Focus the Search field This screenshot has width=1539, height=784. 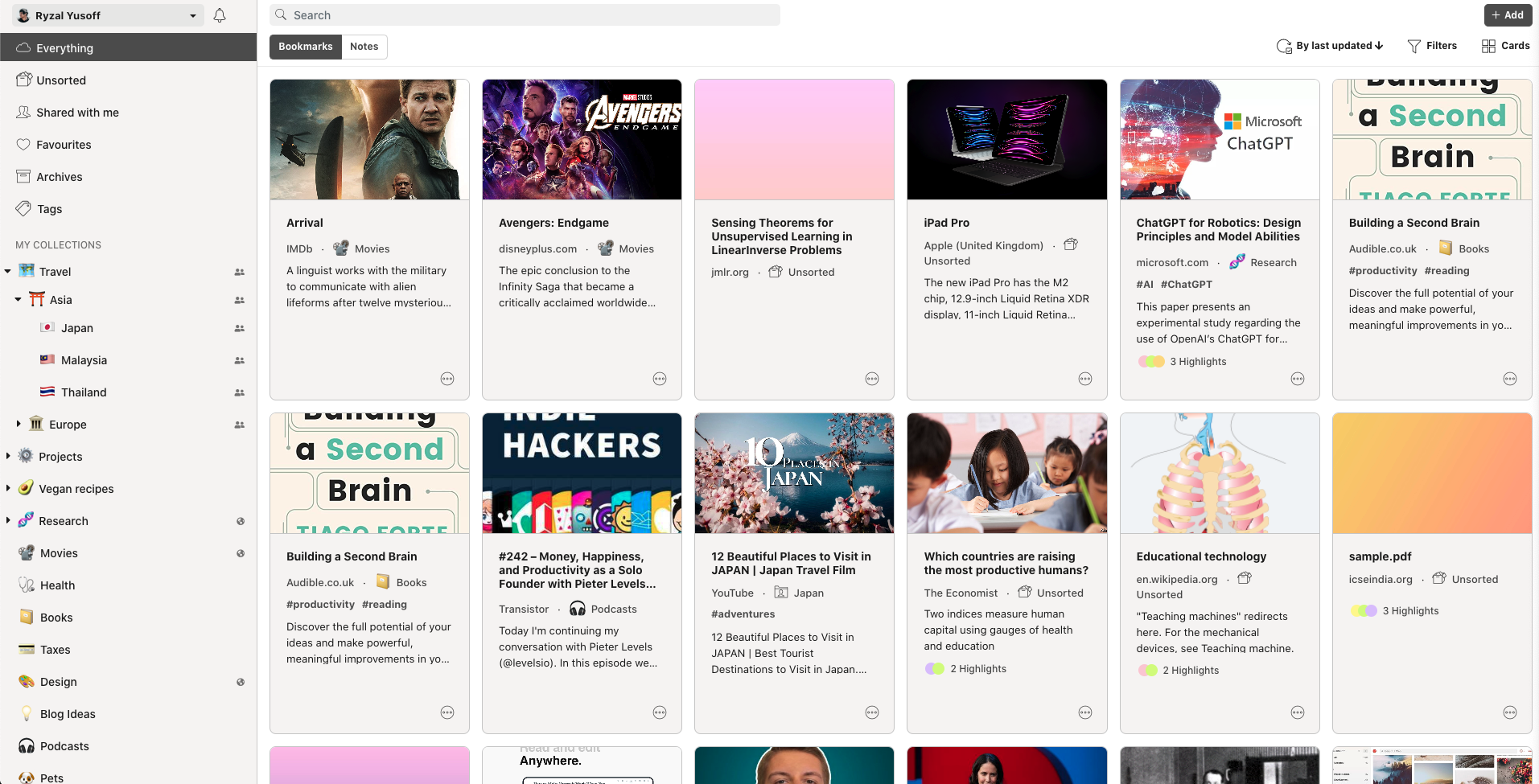pos(525,15)
